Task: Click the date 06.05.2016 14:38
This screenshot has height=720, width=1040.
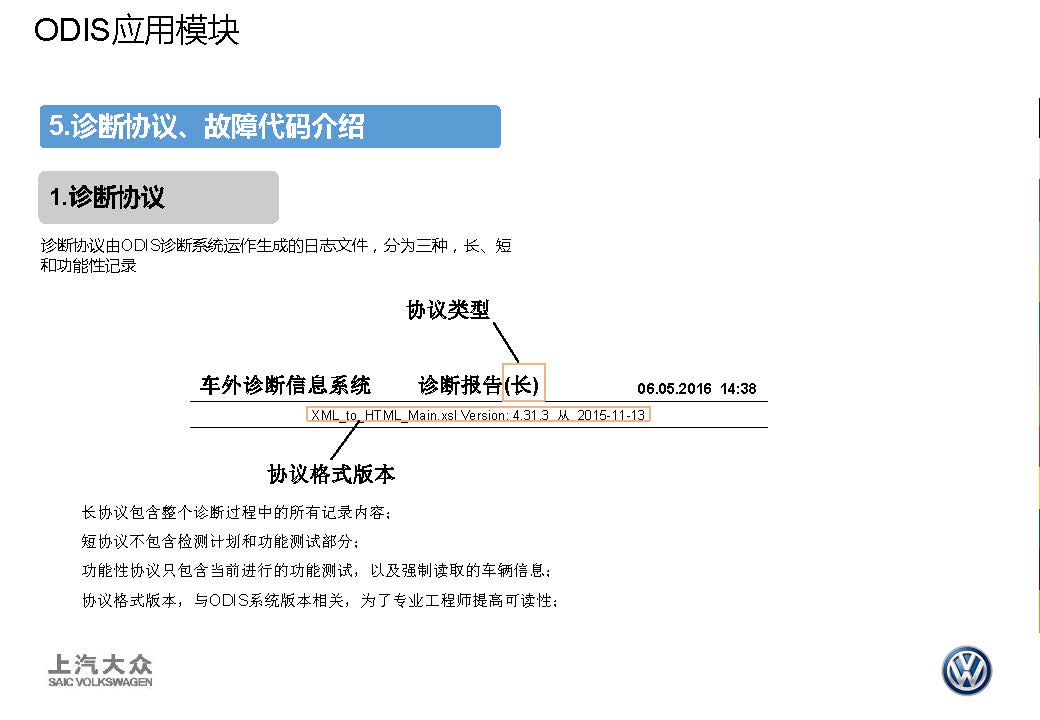Action: (x=696, y=389)
